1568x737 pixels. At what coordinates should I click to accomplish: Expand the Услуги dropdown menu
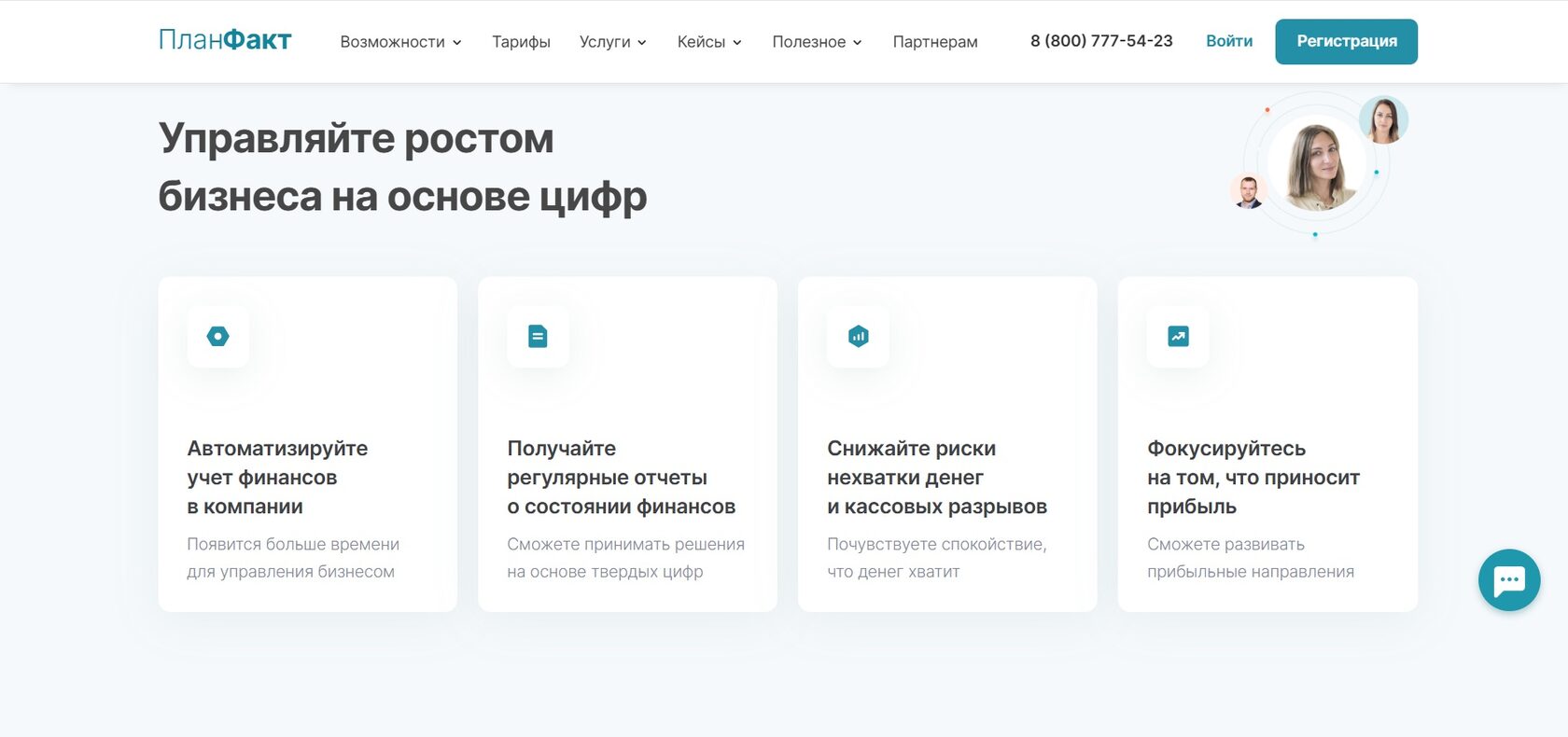pos(612,42)
